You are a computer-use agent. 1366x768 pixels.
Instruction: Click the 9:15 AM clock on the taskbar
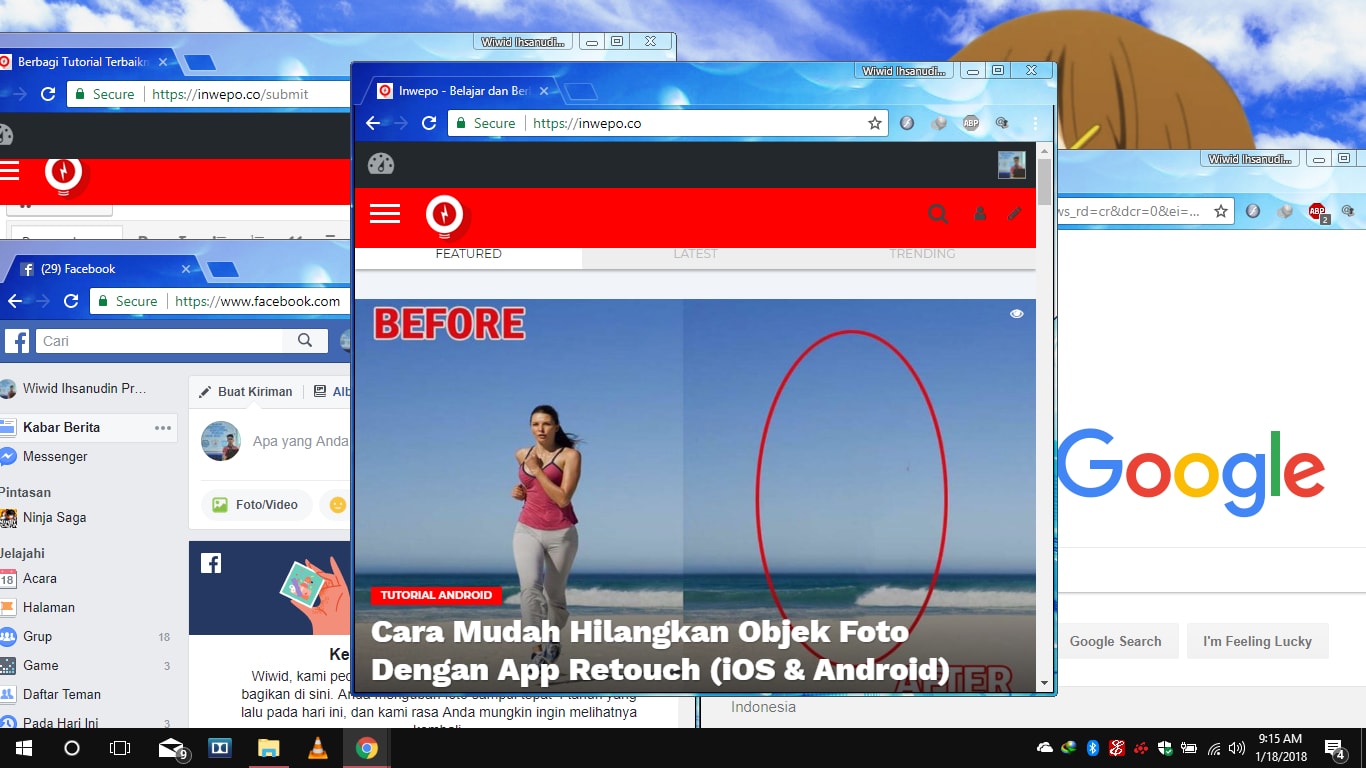tap(1280, 748)
